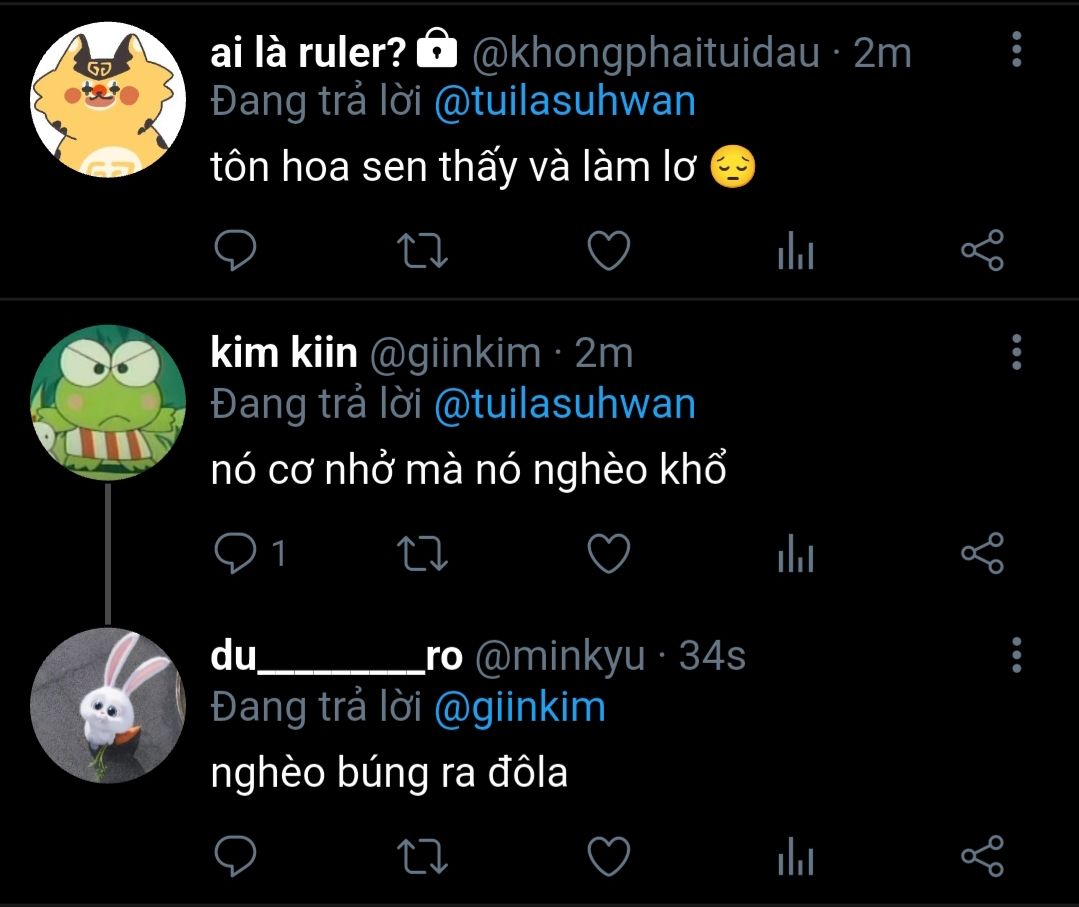The width and height of the screenshot is (1079, 907).
Task: Open kim kiin's frog profile picture
Action: click(x=107, y=402)
